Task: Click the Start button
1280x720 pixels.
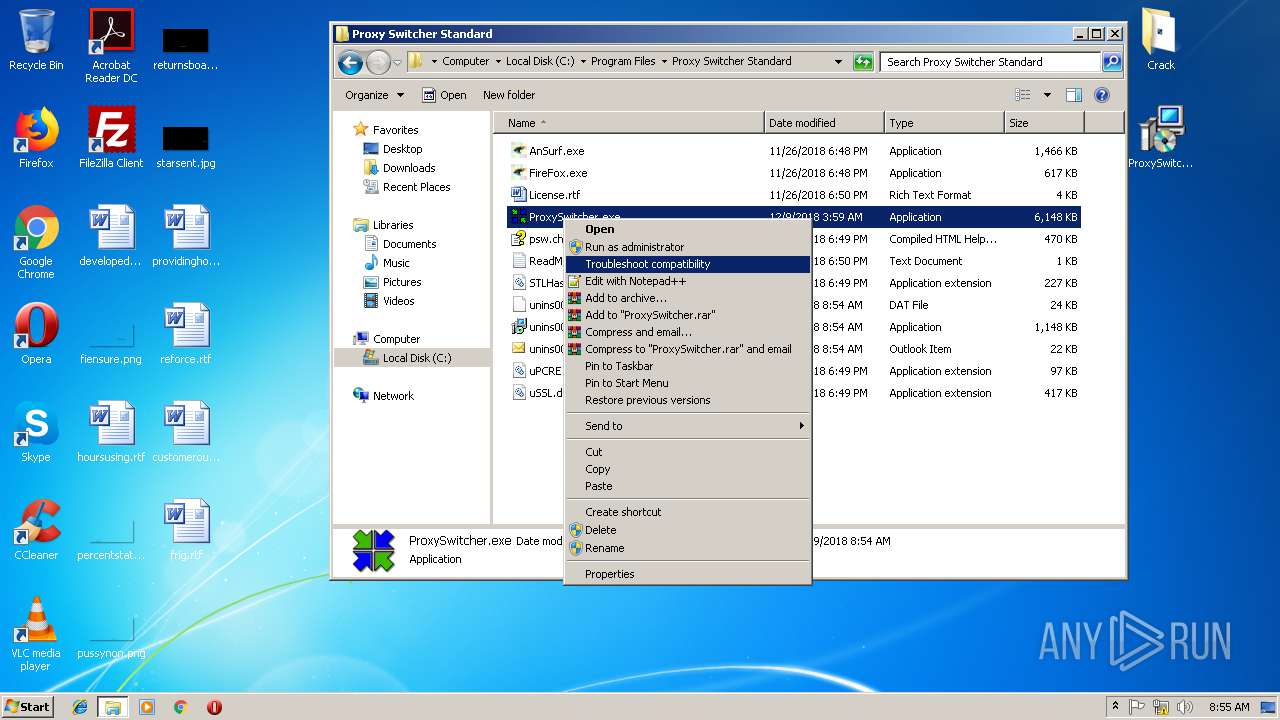Action: (28, 706)
